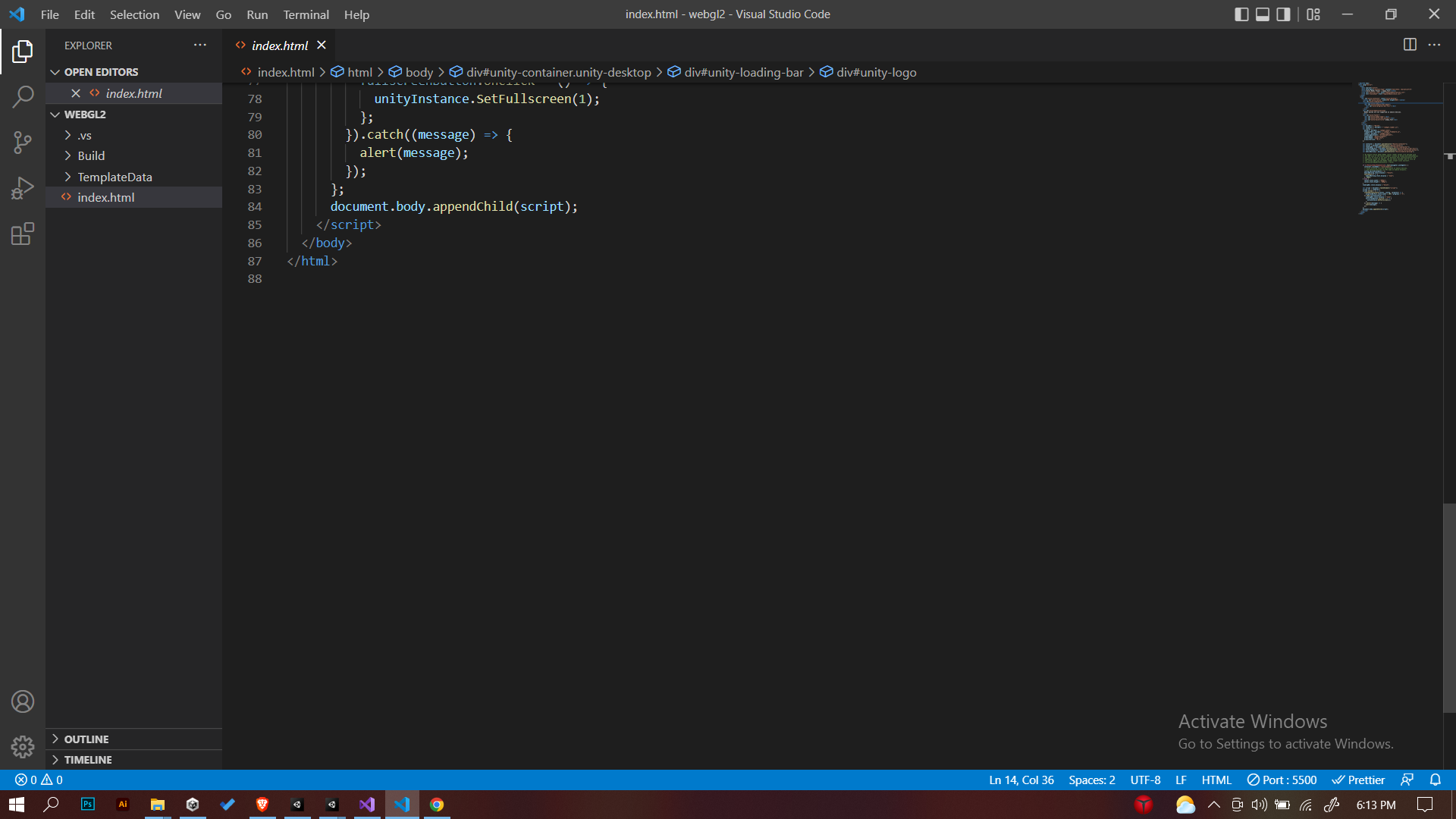Open the Accounts icon
This screenshot has width=1456, height=819.
(23, 701)
